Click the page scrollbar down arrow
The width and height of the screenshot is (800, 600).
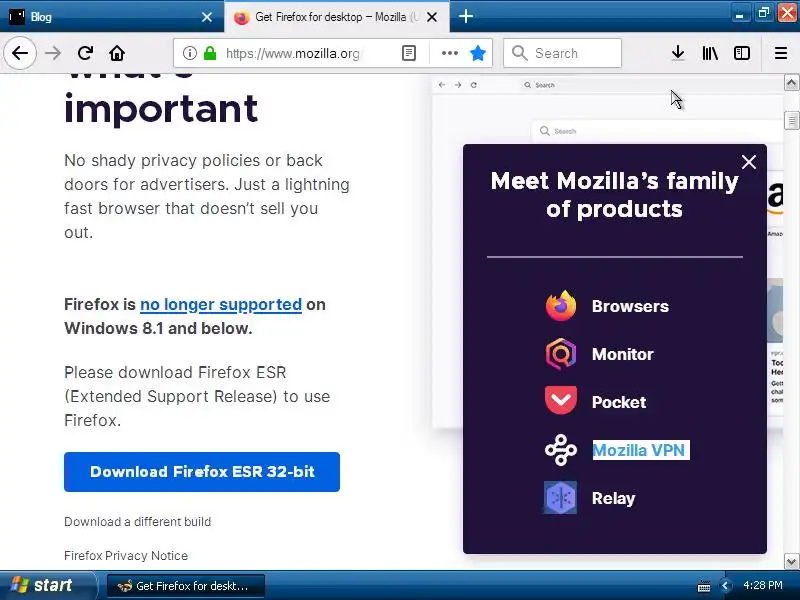click(791, 562)
